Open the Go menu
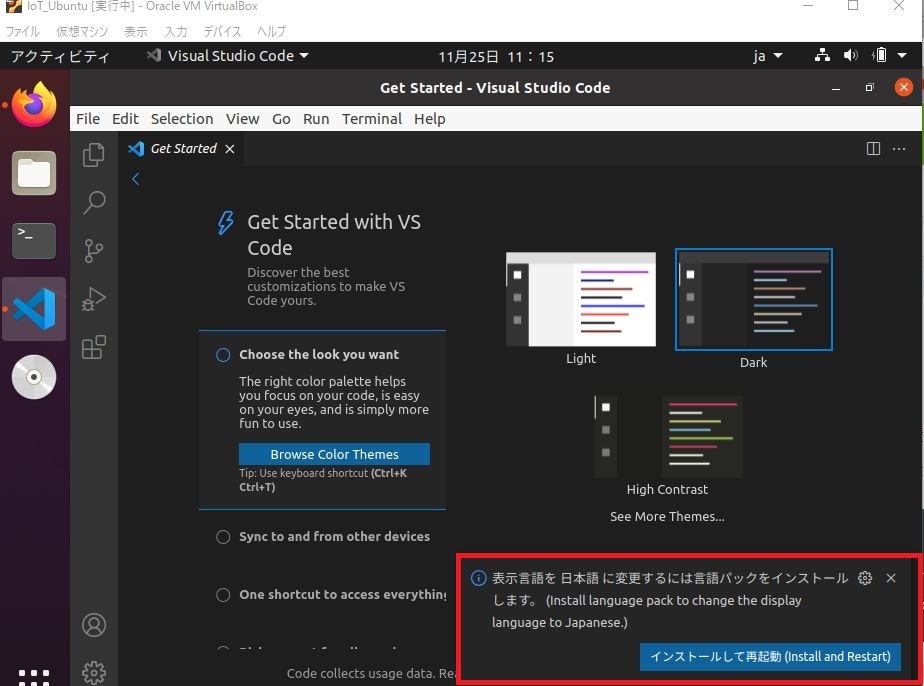 (281, 119)
